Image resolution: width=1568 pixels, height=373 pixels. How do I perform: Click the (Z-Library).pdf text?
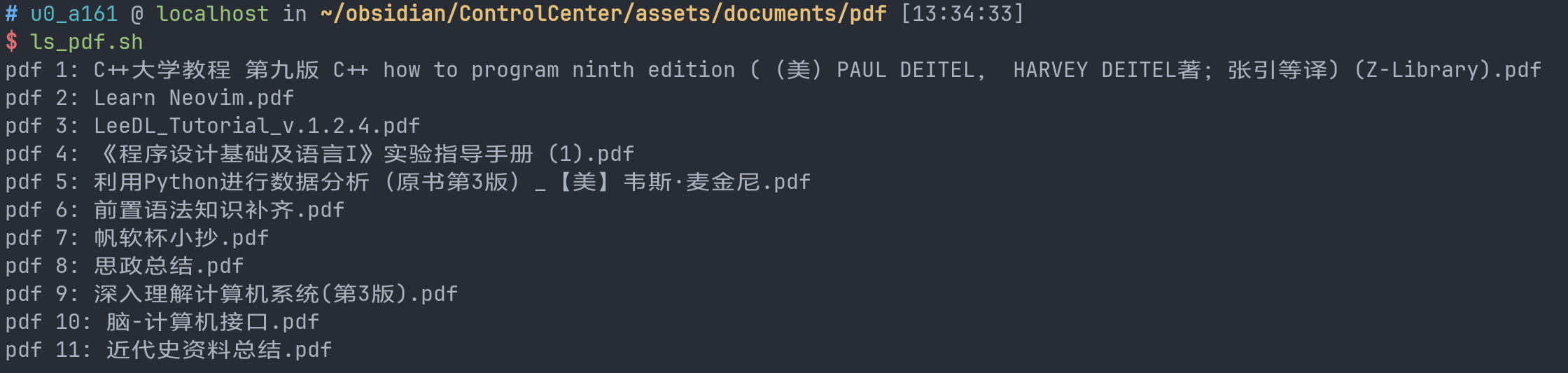(x=1447, y=70)
